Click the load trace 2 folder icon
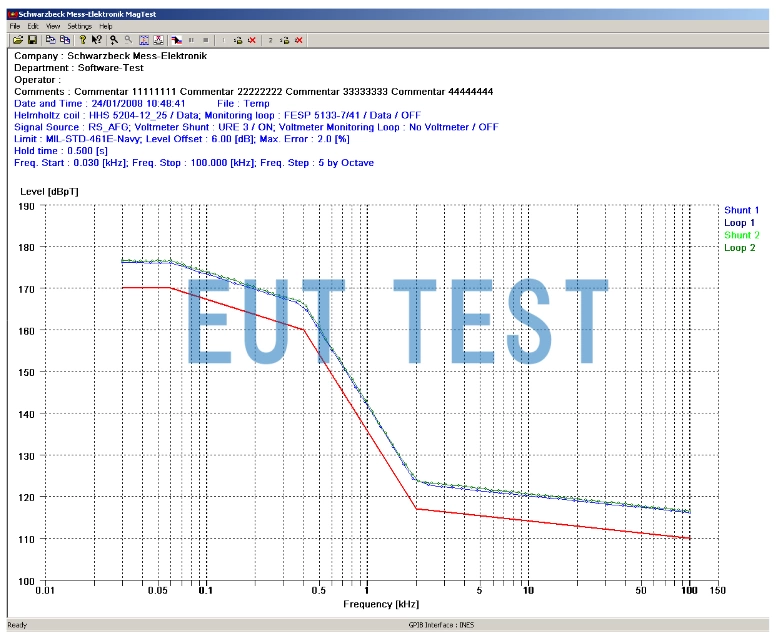This screenshot has height=643, width=780. [285, 40]
